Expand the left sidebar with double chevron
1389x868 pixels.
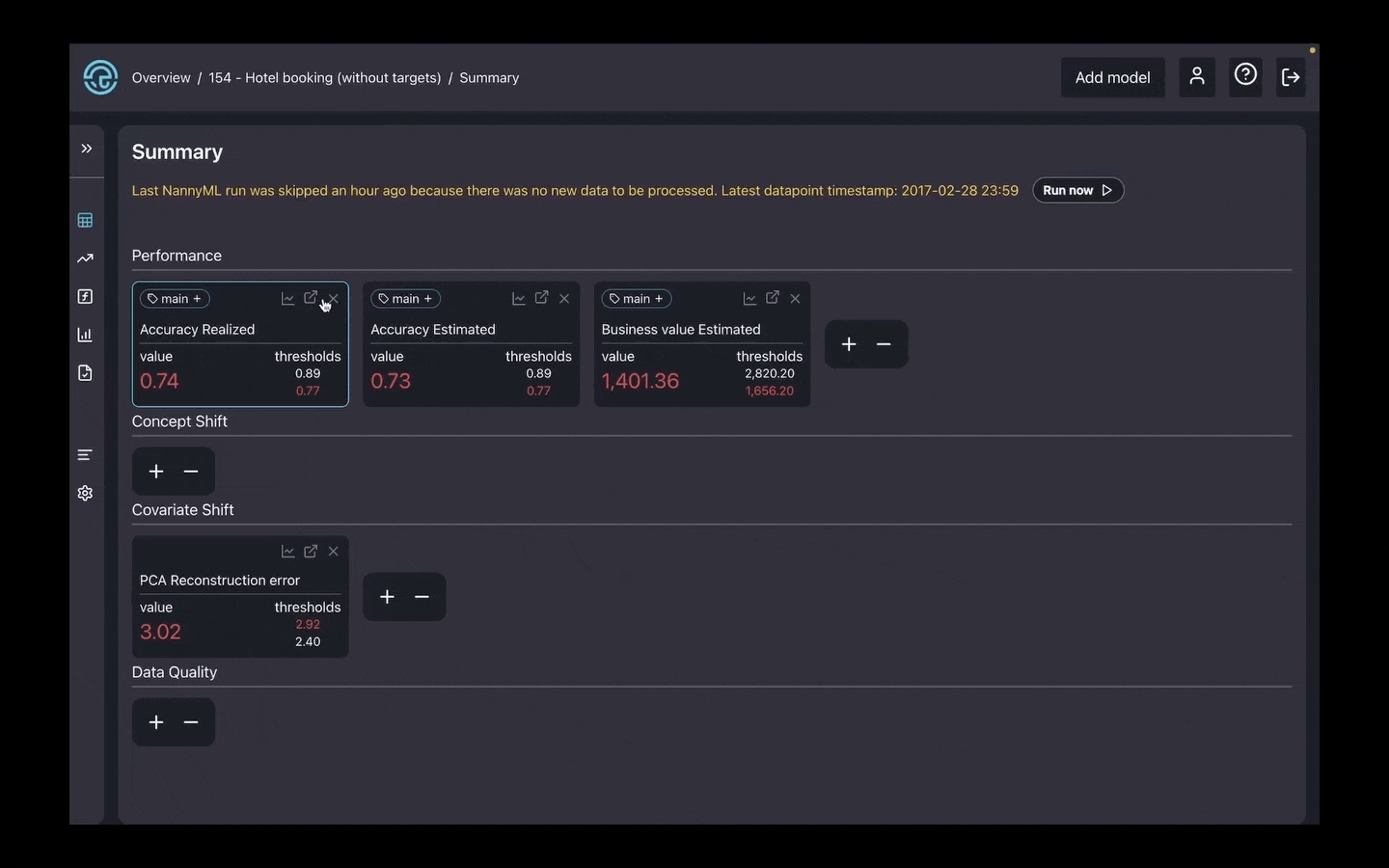coord(86,149)
